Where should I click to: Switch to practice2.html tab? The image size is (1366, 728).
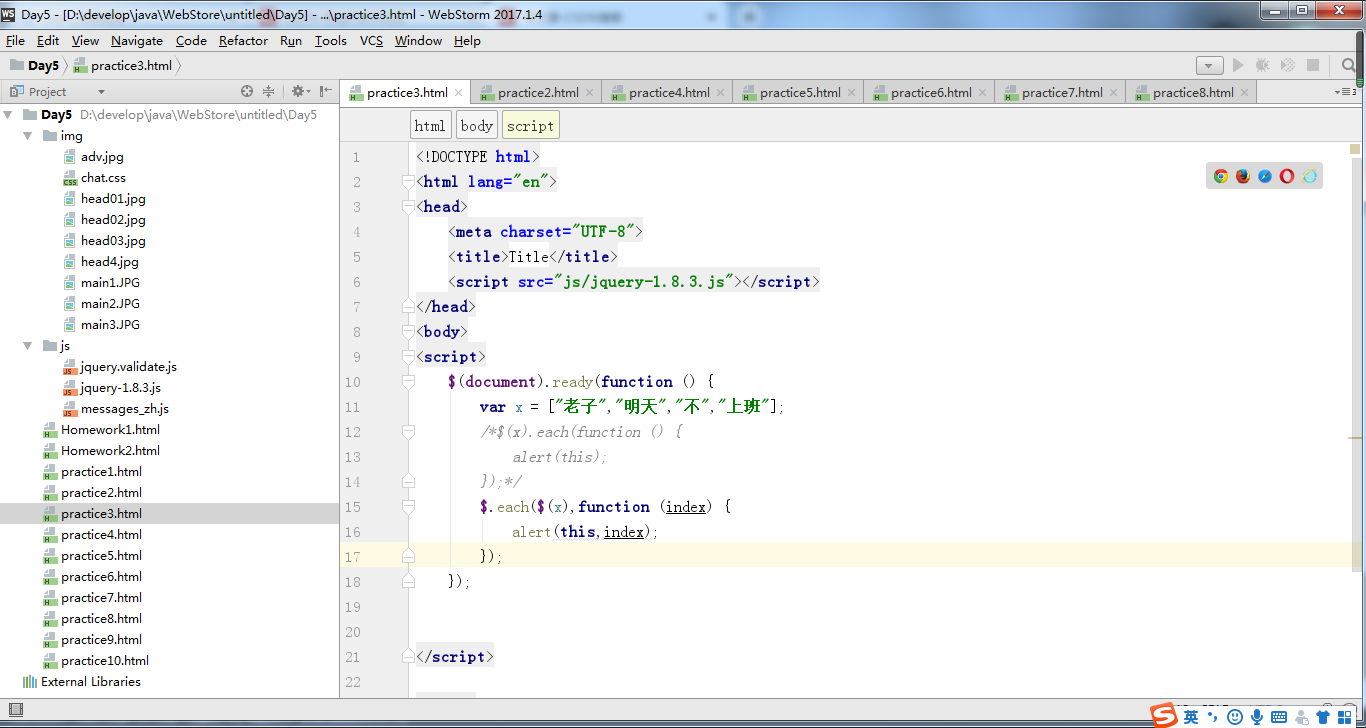pos(538,92)
